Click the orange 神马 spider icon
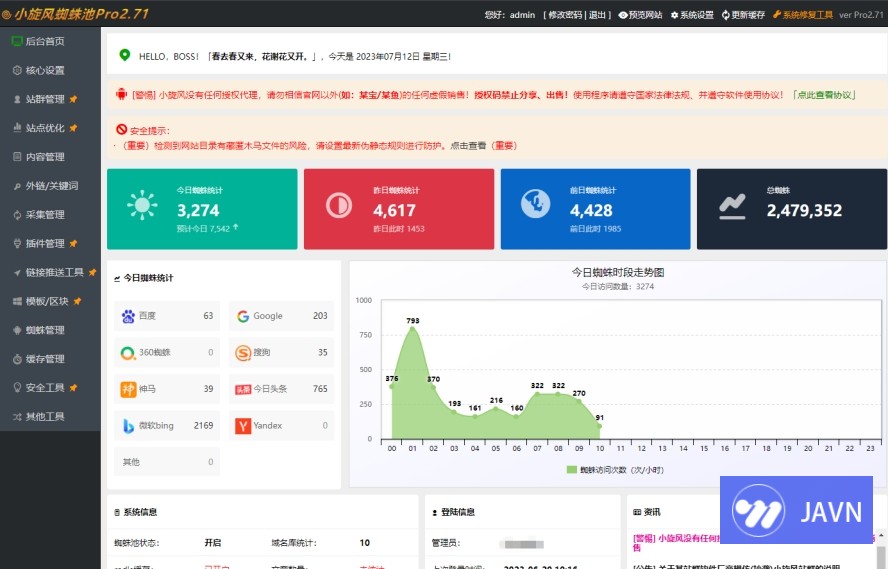Screen dimensions: 888x569 [x=128, y=389]
